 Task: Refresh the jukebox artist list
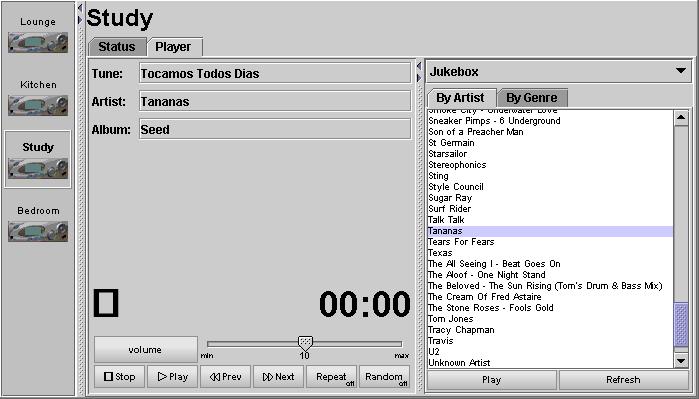[623, 380]
